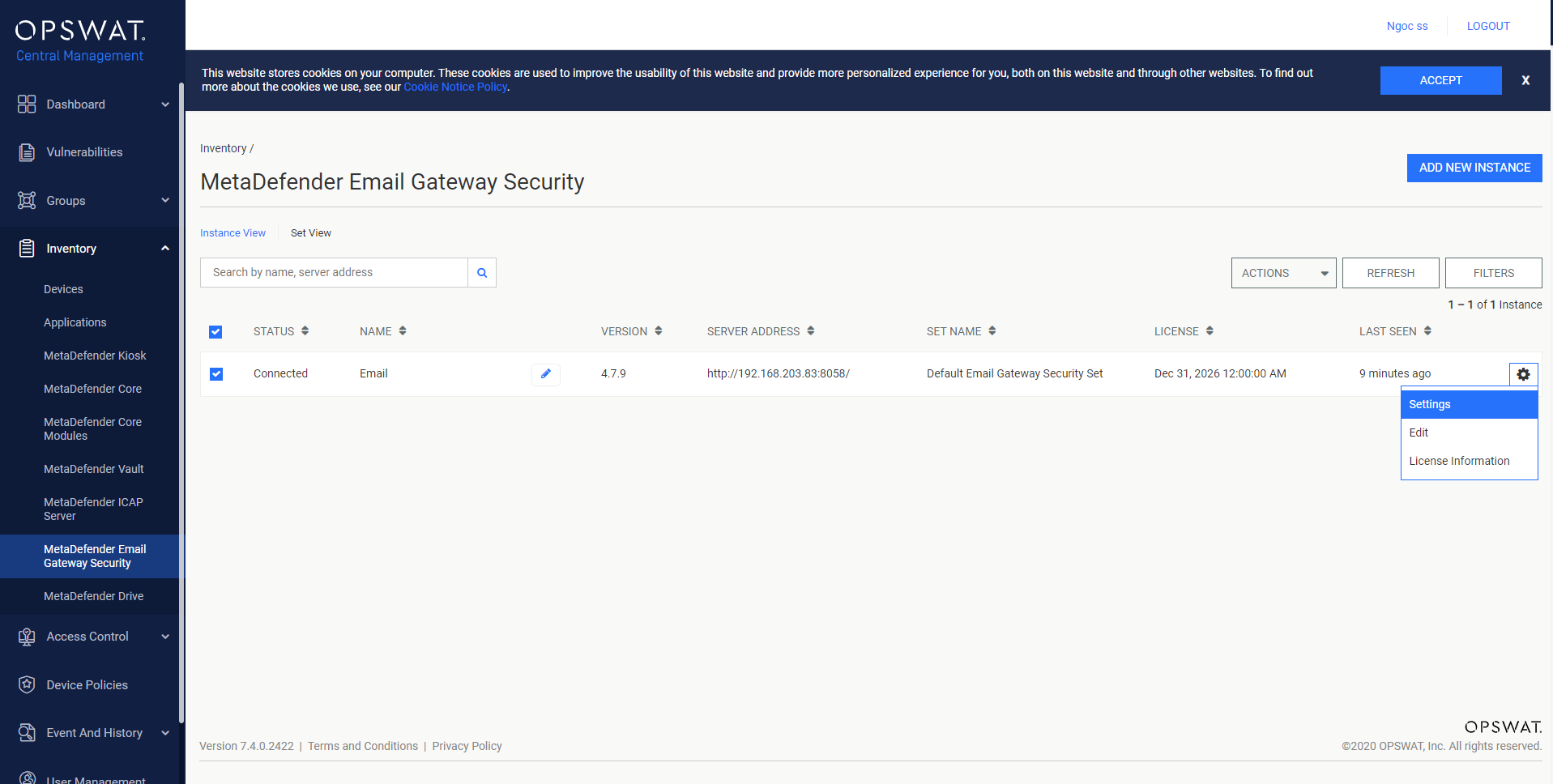
Task: Open the Cookie Notice Policy link
Action: point(455,87)
